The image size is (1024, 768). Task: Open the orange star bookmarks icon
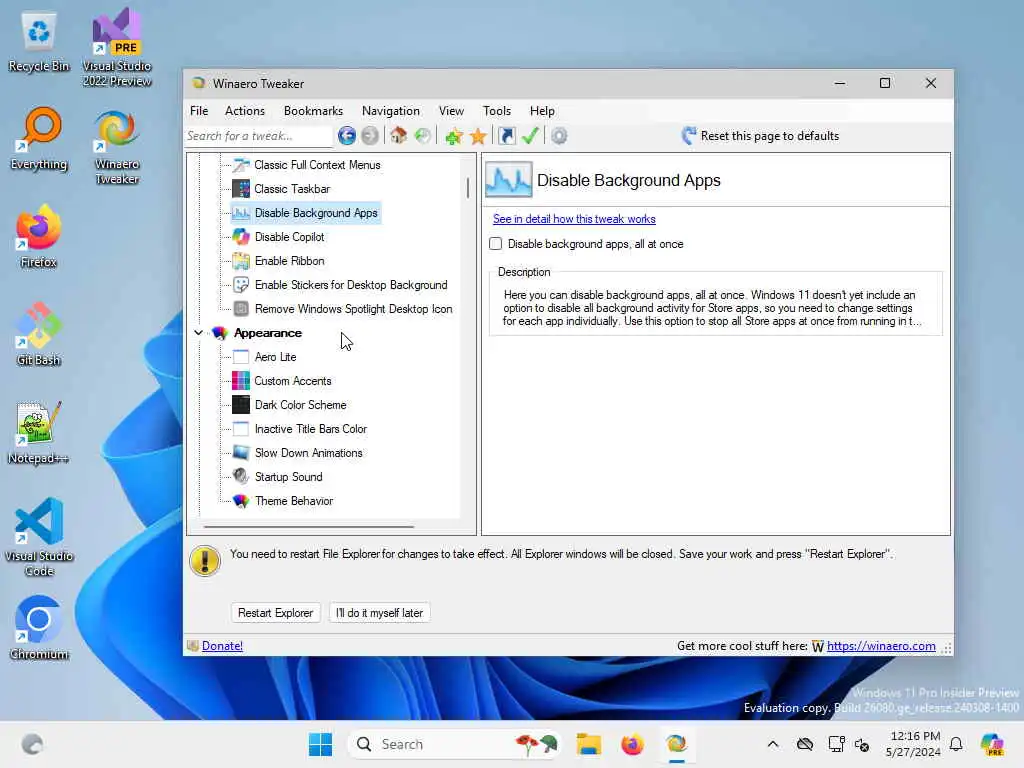point(478,136)
